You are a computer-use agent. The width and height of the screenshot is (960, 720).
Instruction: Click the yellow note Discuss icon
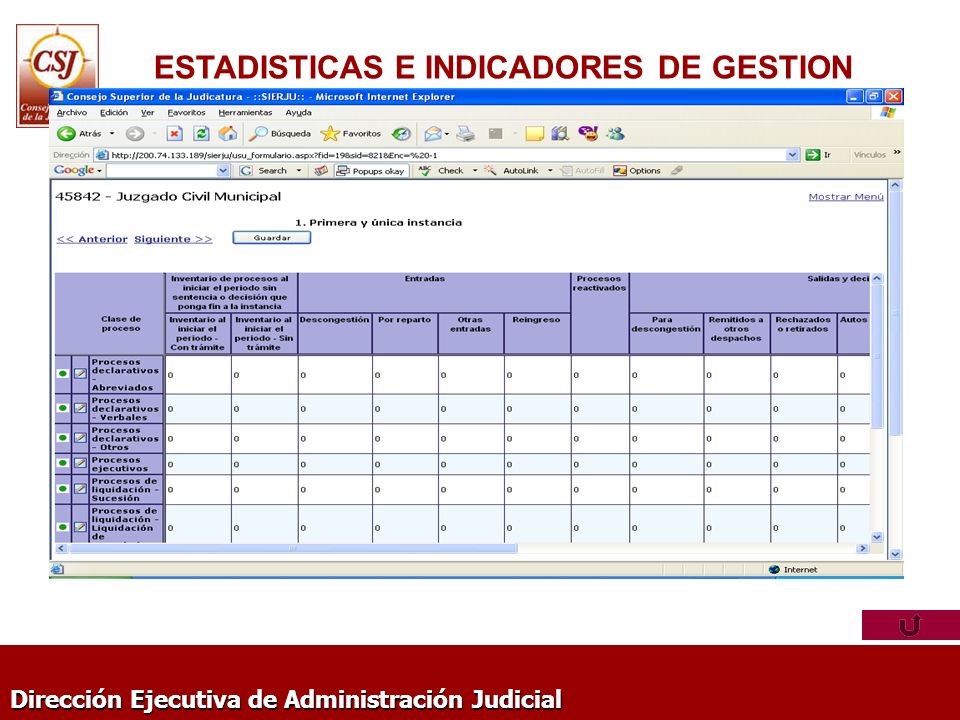[534, 133]
